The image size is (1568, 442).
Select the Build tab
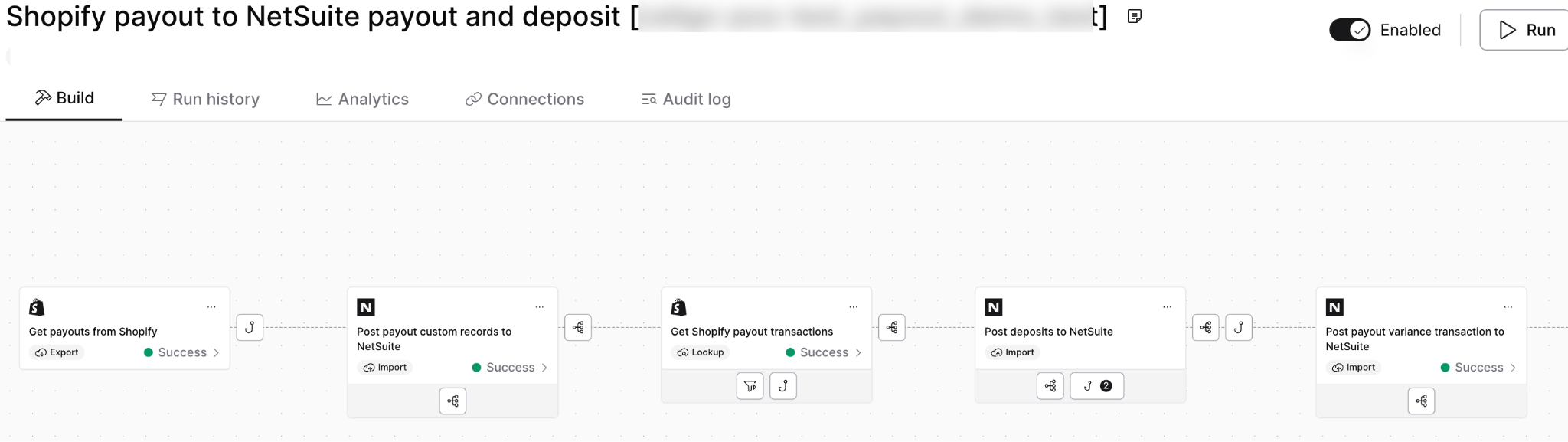coord(64,98)
